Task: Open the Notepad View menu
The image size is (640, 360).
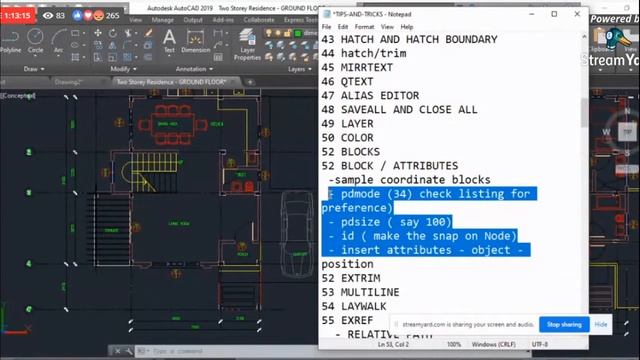Action: [x=387, y=27]
